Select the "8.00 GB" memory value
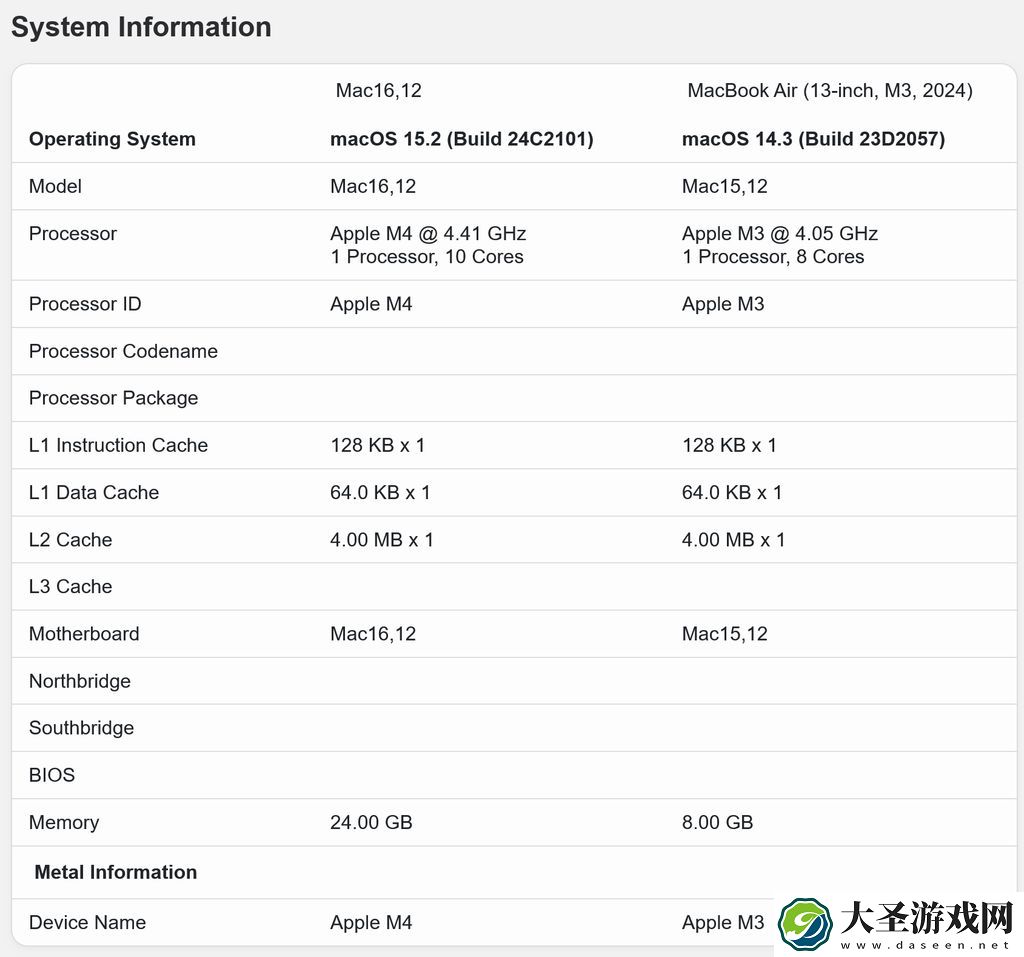 (x=718, y=822)
